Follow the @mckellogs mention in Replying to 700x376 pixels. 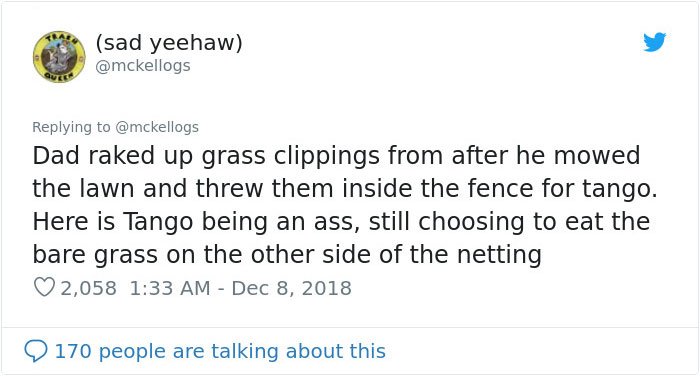click(x=157, y=127)
